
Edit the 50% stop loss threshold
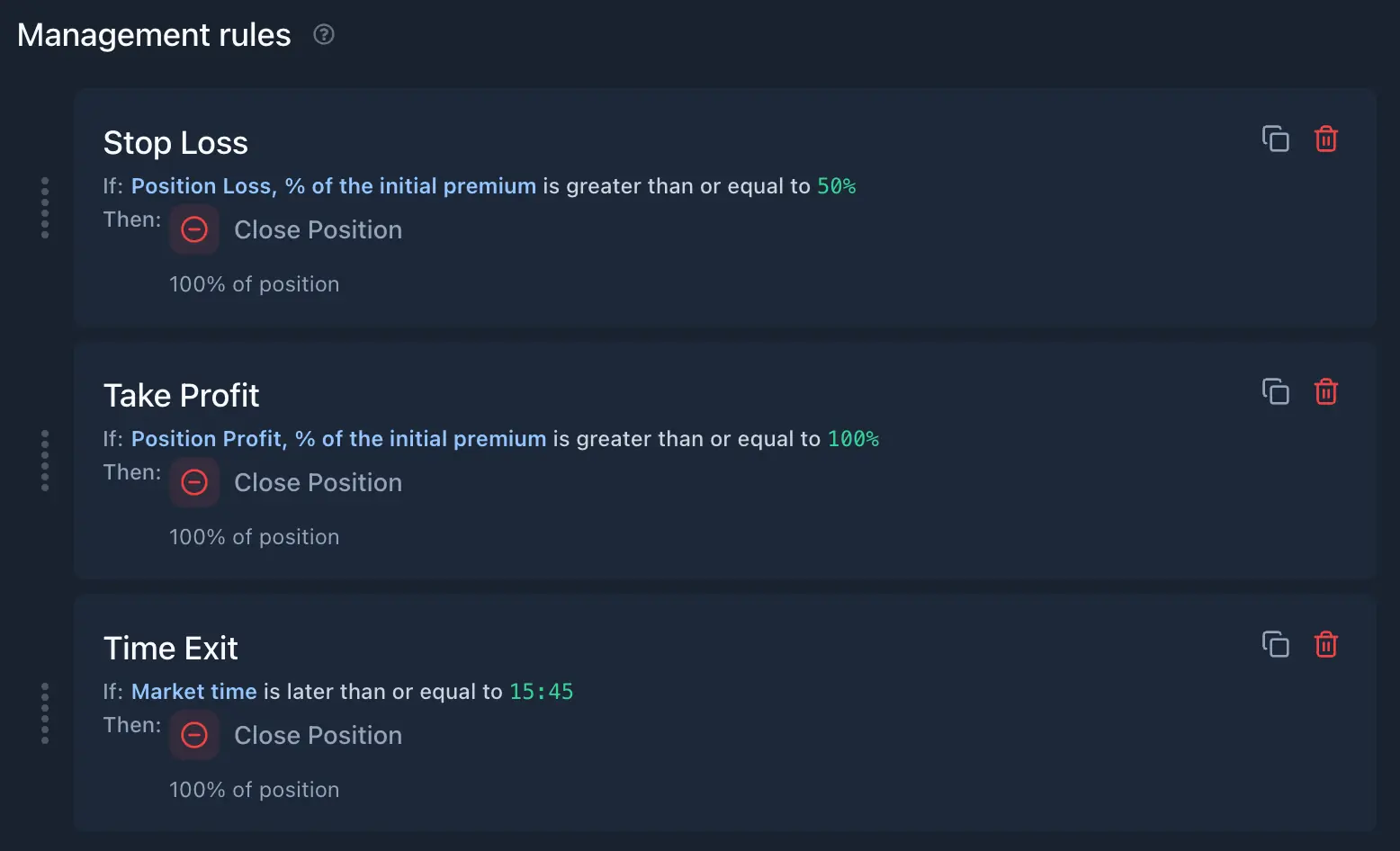click(836, 186)
